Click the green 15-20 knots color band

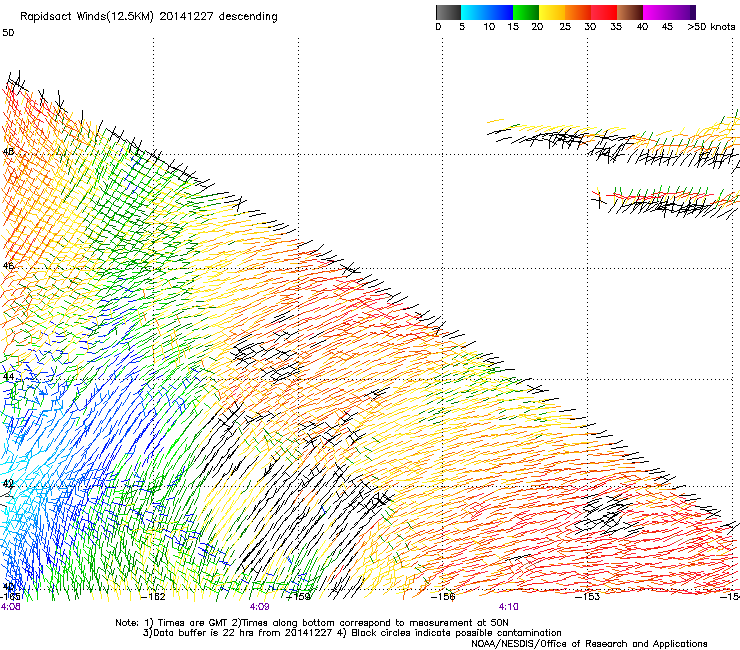(x=526, y=12)
